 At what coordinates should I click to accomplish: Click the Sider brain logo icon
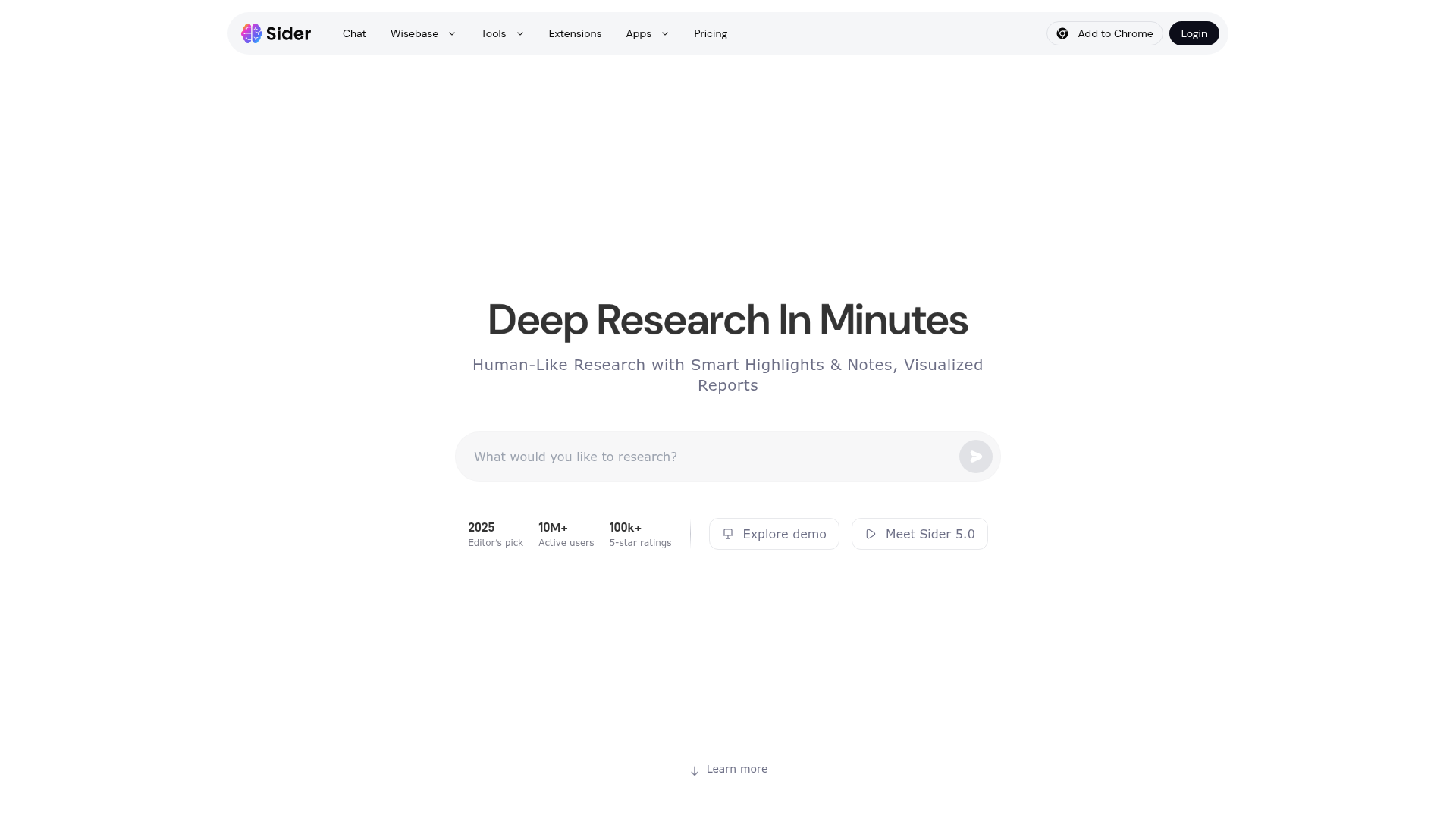(x=251, y=33)
